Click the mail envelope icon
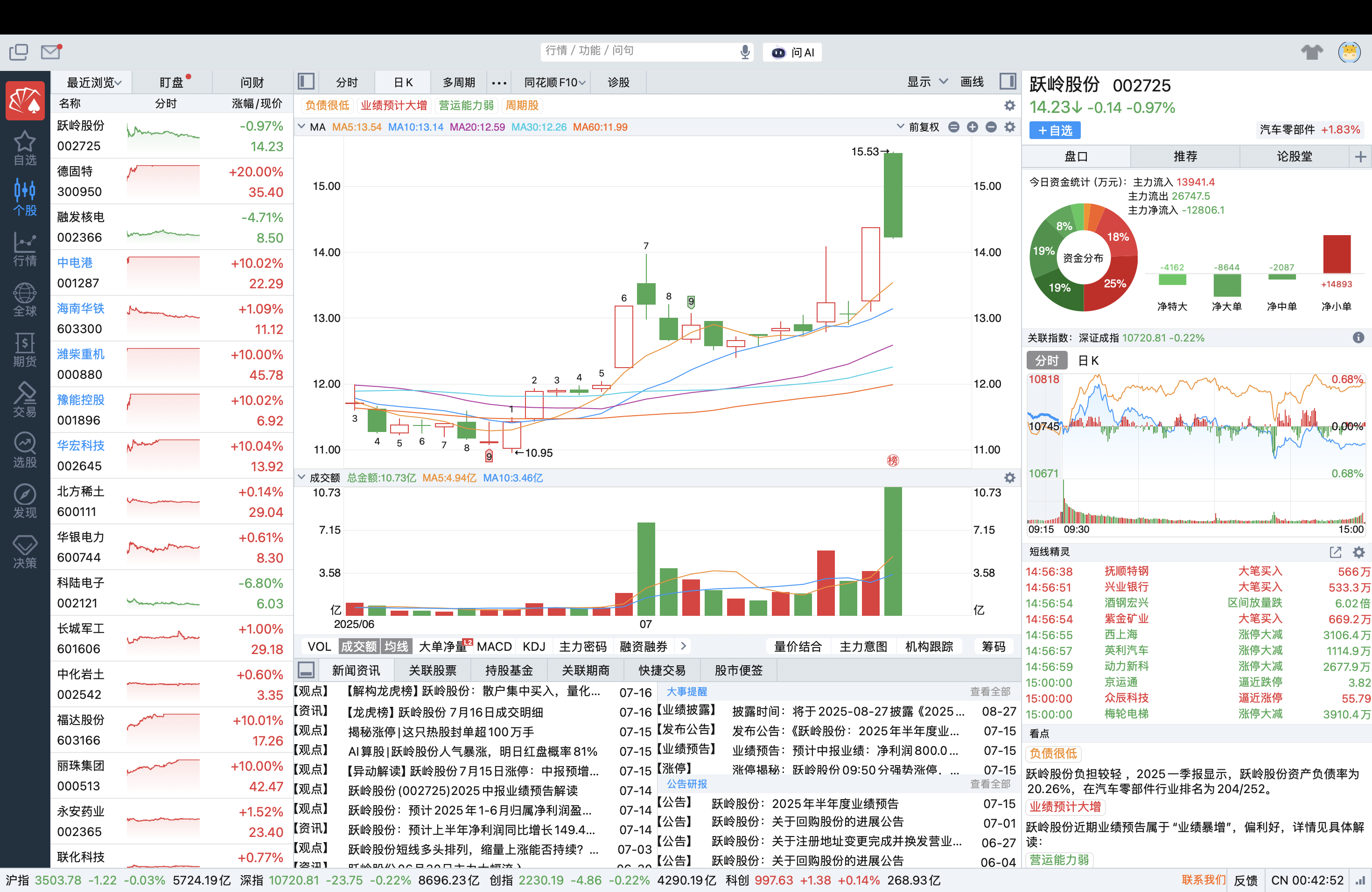1372x892 pixels. [x=51, y=52]
